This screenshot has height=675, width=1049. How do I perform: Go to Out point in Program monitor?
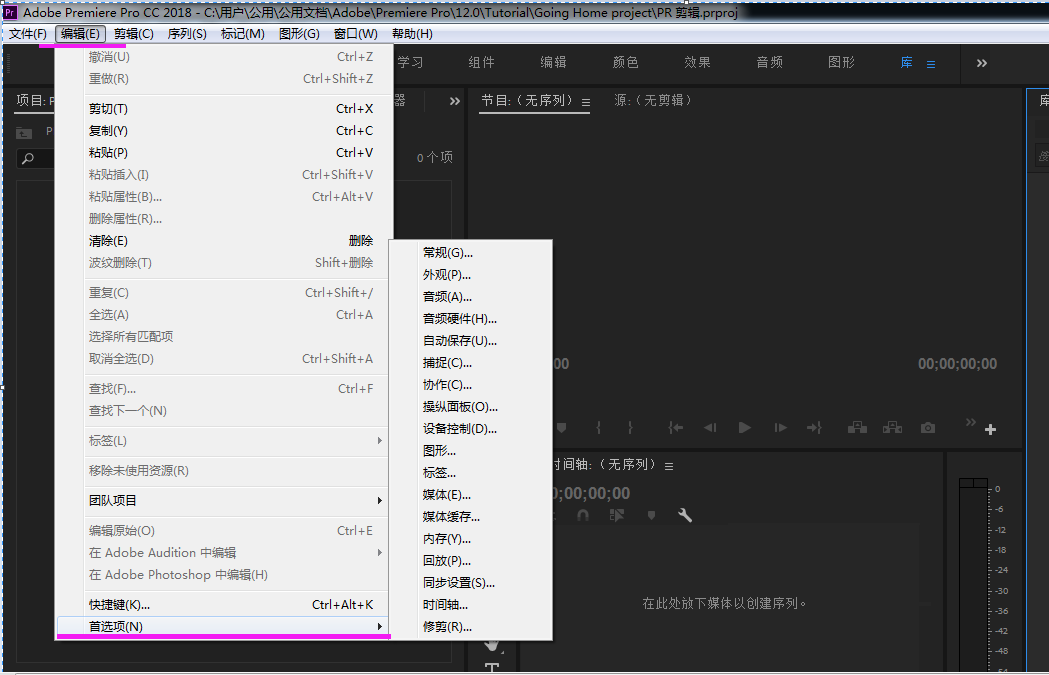(814, 427)
